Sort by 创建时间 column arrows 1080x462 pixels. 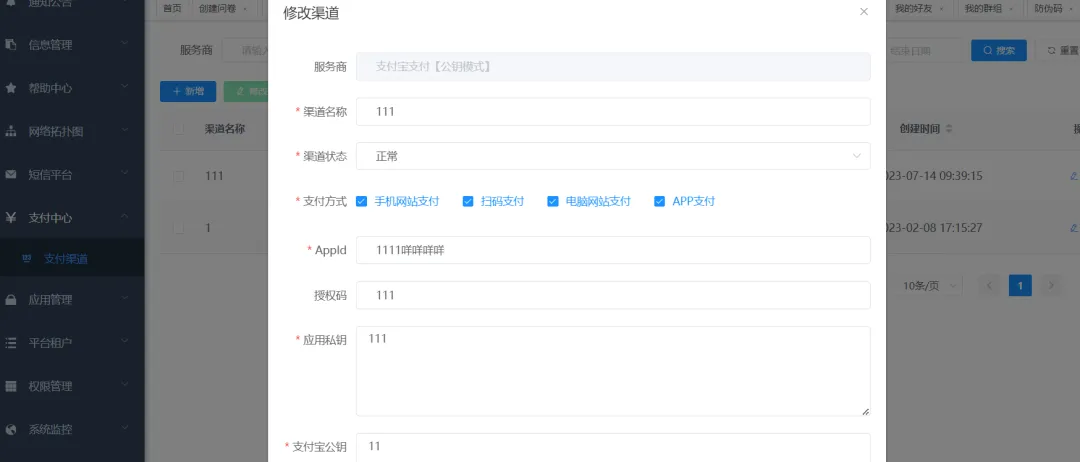point(949,129)
